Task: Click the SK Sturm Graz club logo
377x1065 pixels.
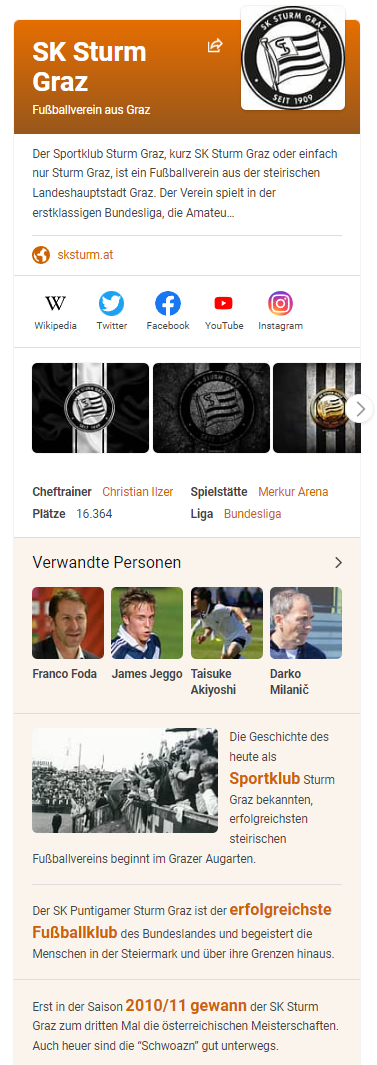Action: (293, 58)
